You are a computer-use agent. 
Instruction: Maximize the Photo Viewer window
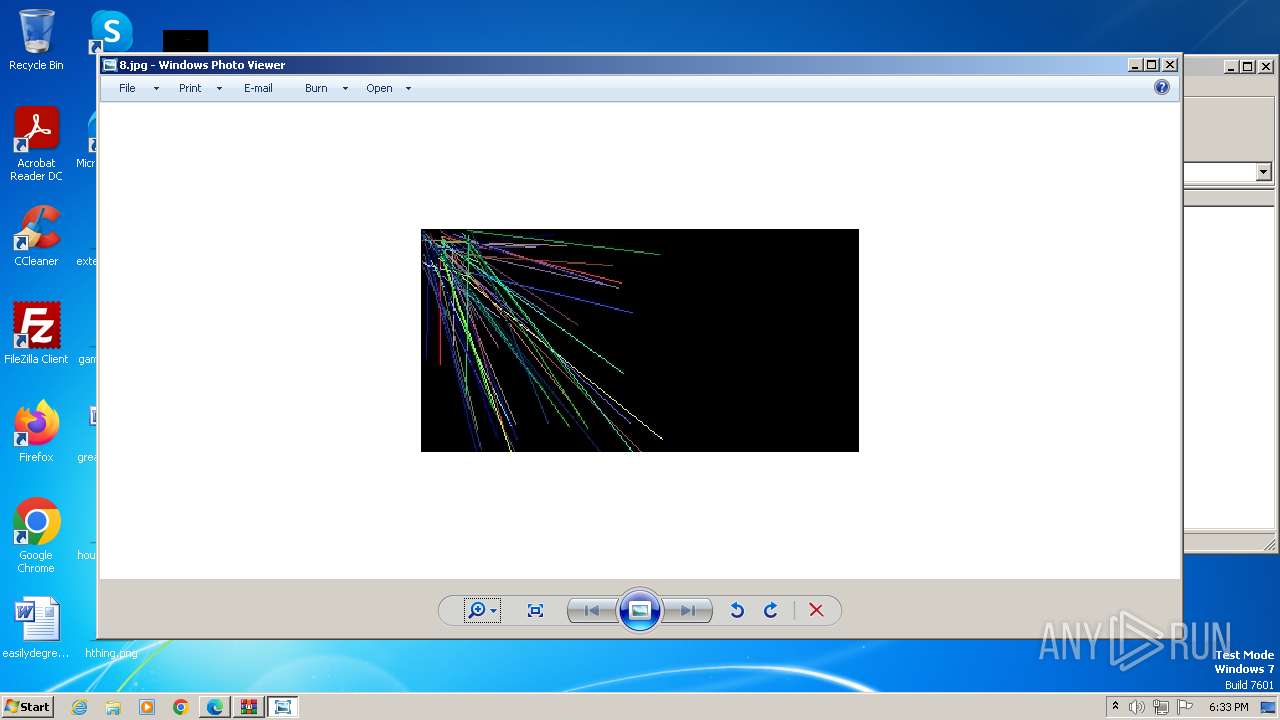(1152, 65)
